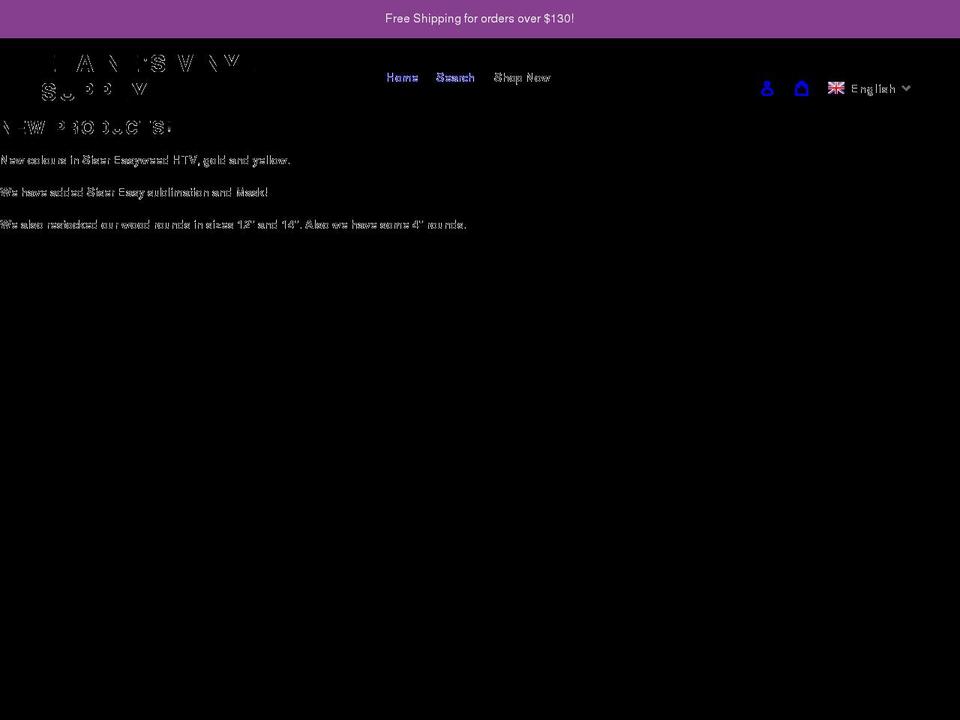Click the word "Mask!" in second paragraph

pos(252,192)
